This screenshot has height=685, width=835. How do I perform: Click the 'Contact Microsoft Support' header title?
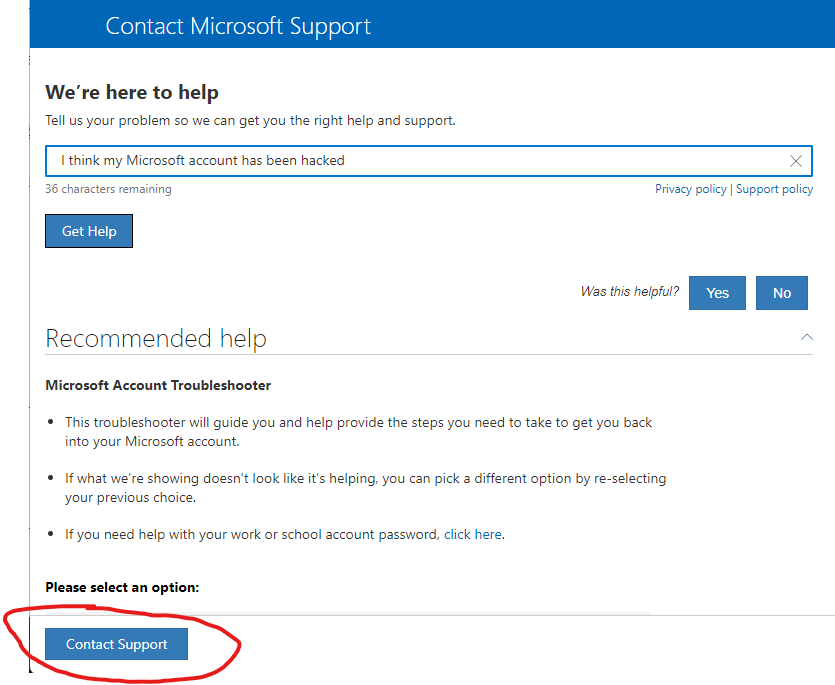(x=238, y=26)
